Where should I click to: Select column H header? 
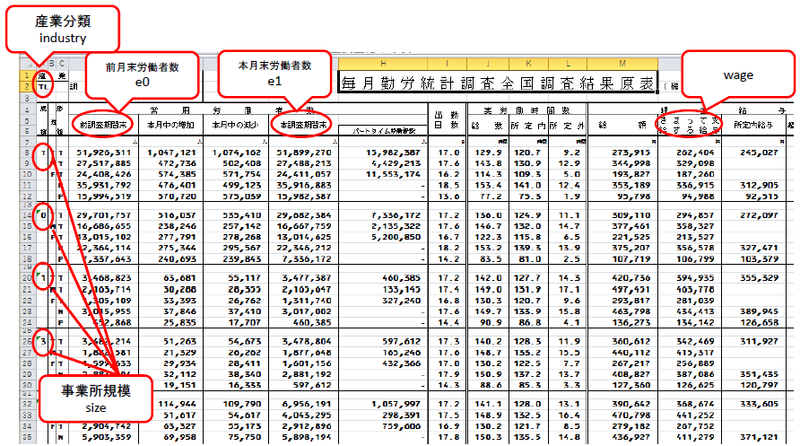(x=383, y=63)
